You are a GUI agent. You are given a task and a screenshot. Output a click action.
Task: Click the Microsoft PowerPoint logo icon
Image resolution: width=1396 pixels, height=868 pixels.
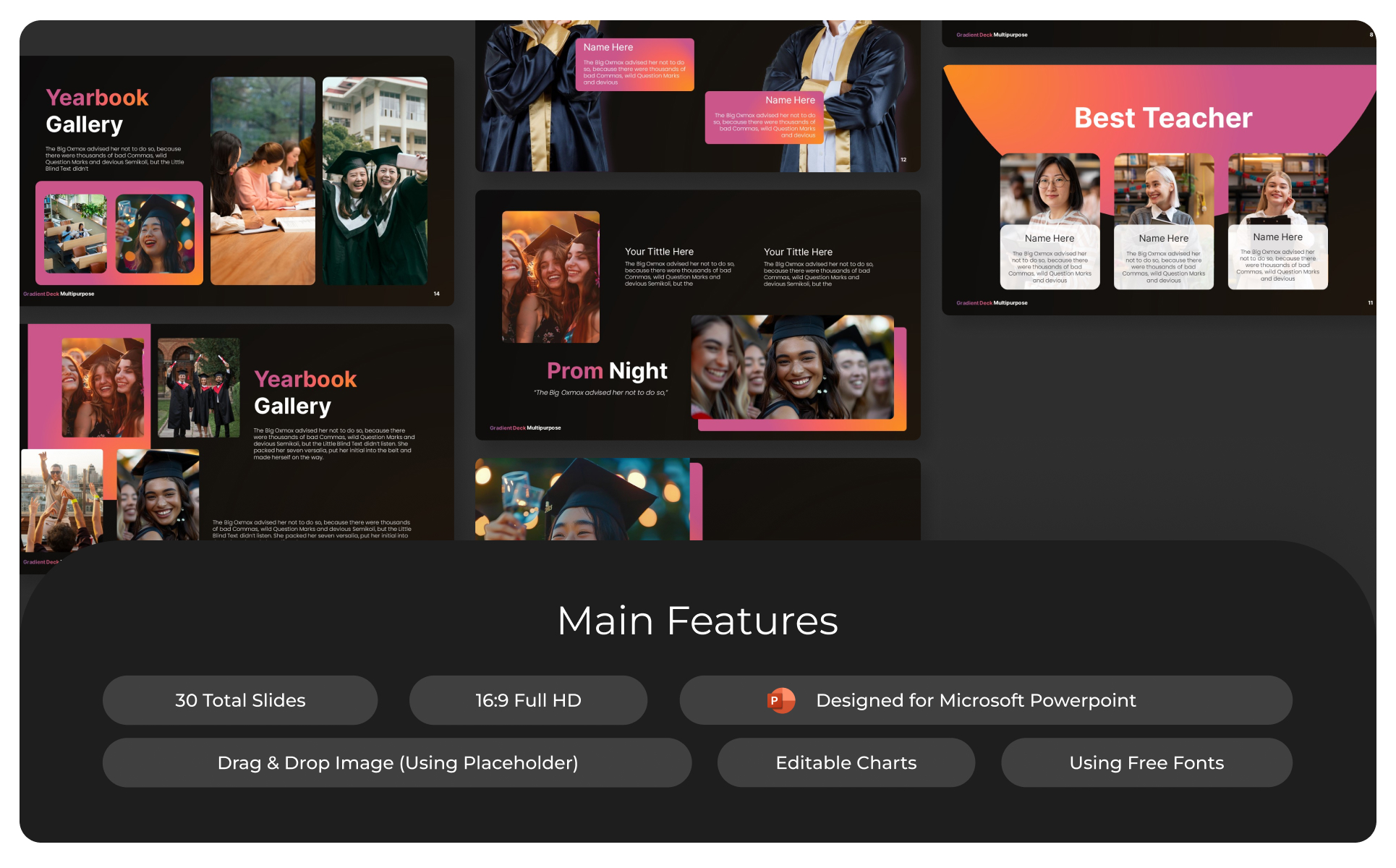(780, 700)
